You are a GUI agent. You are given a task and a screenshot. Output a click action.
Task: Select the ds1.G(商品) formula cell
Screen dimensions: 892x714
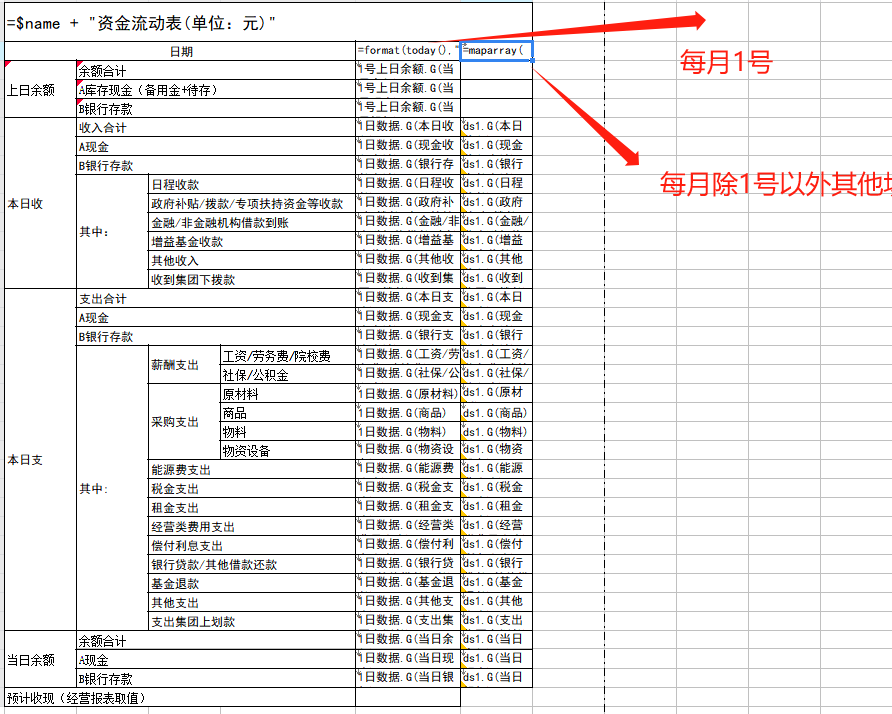(496, 412)
